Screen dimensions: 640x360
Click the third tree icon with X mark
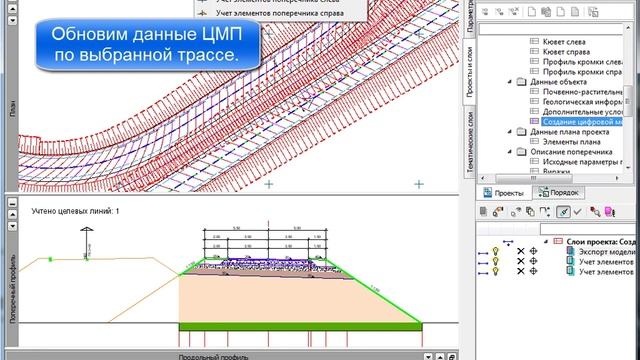tap(513, 12)
